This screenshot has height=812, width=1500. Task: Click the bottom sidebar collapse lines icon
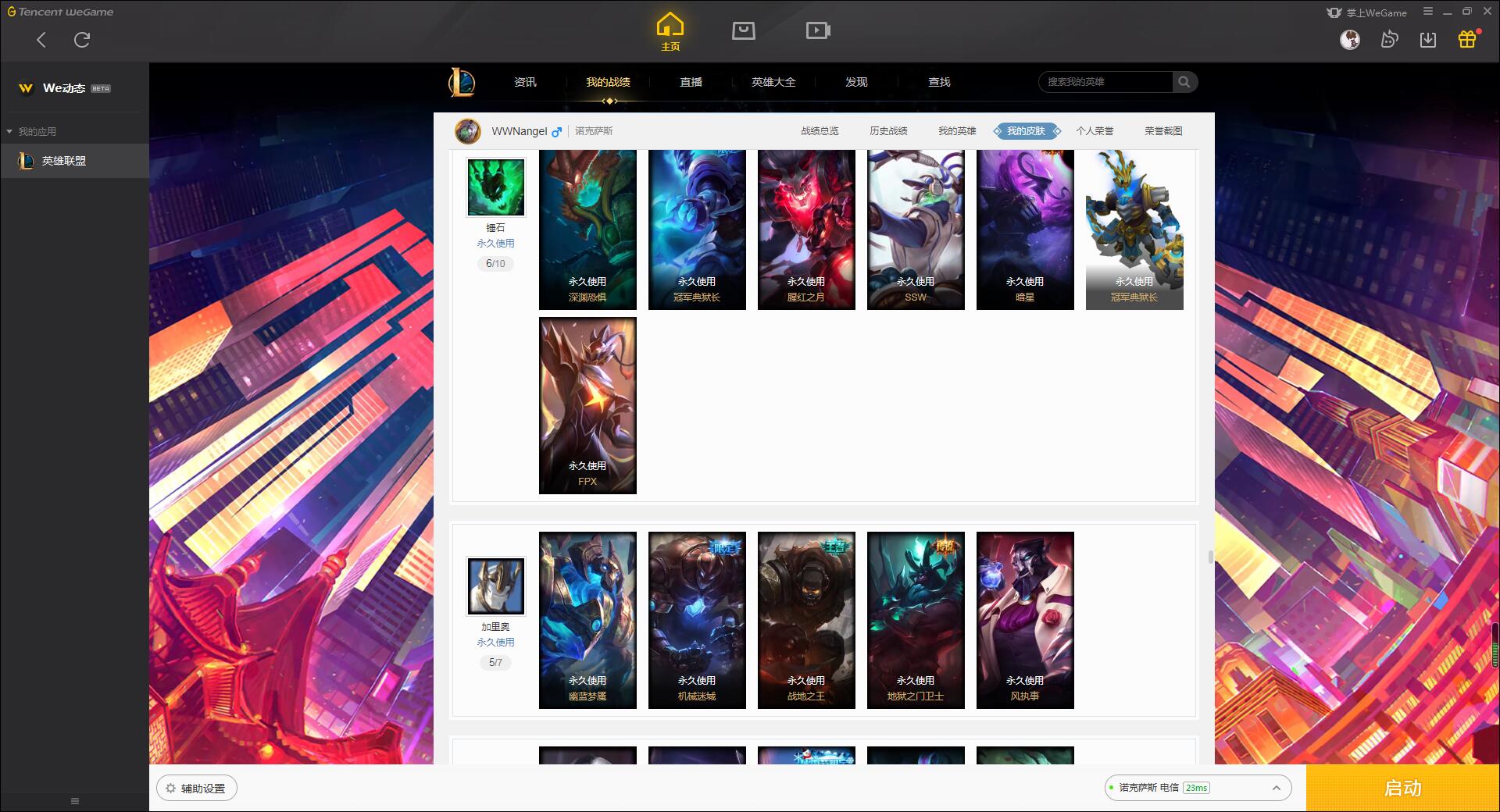pyautogui.click(x=75, y=801)
